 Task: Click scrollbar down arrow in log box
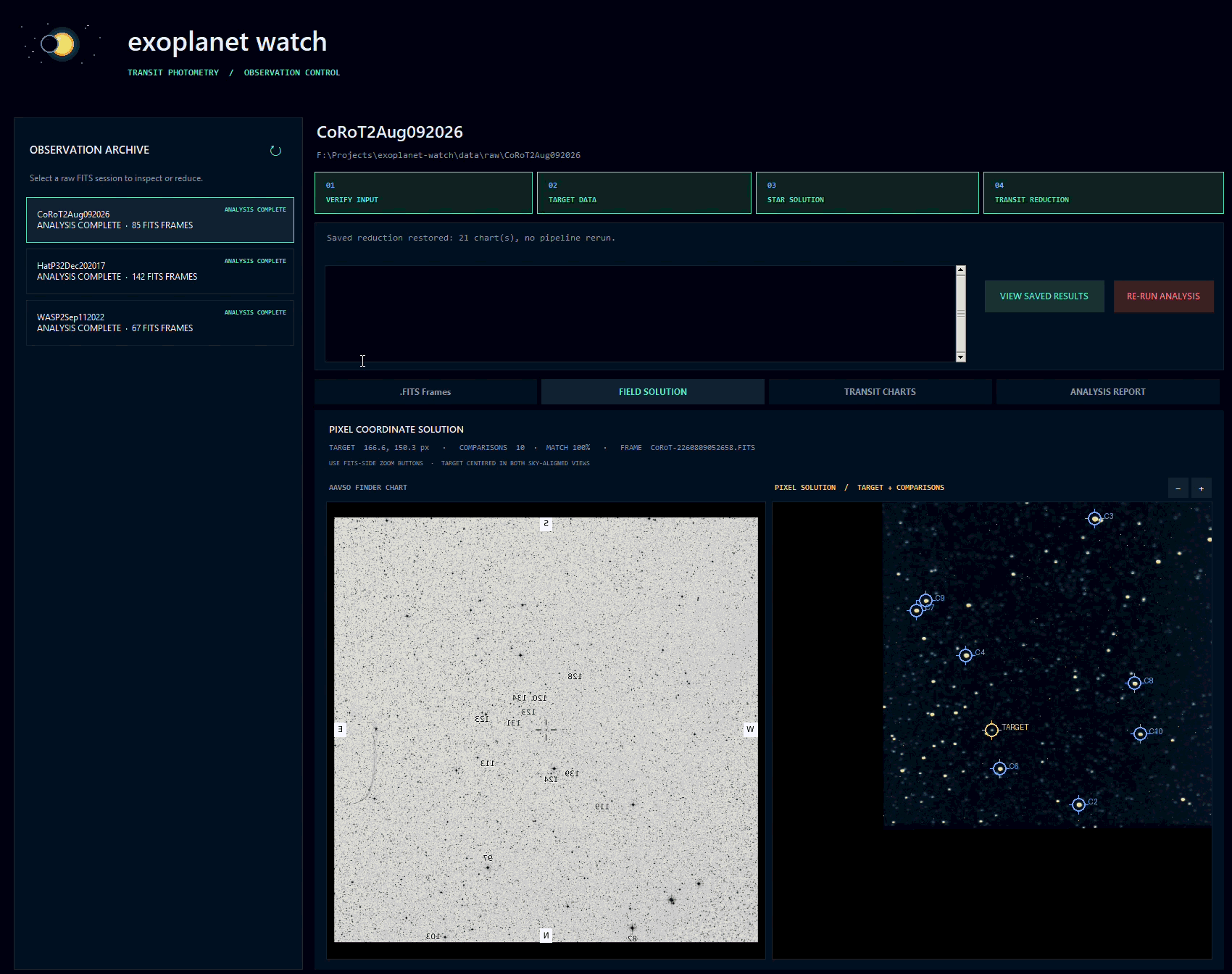point(961,357)
